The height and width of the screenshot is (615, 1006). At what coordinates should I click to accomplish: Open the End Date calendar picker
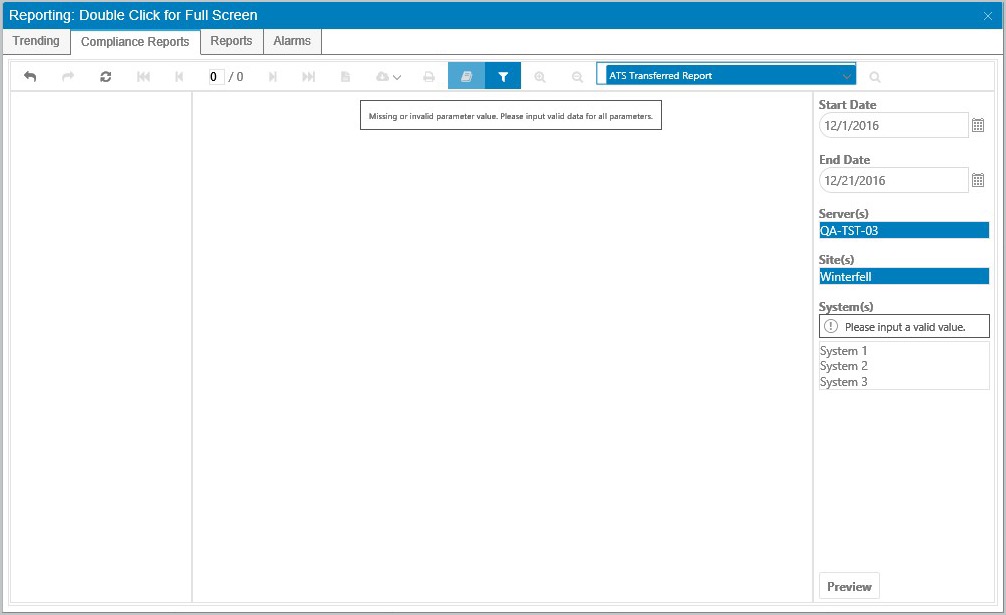[x=978, y=180]
